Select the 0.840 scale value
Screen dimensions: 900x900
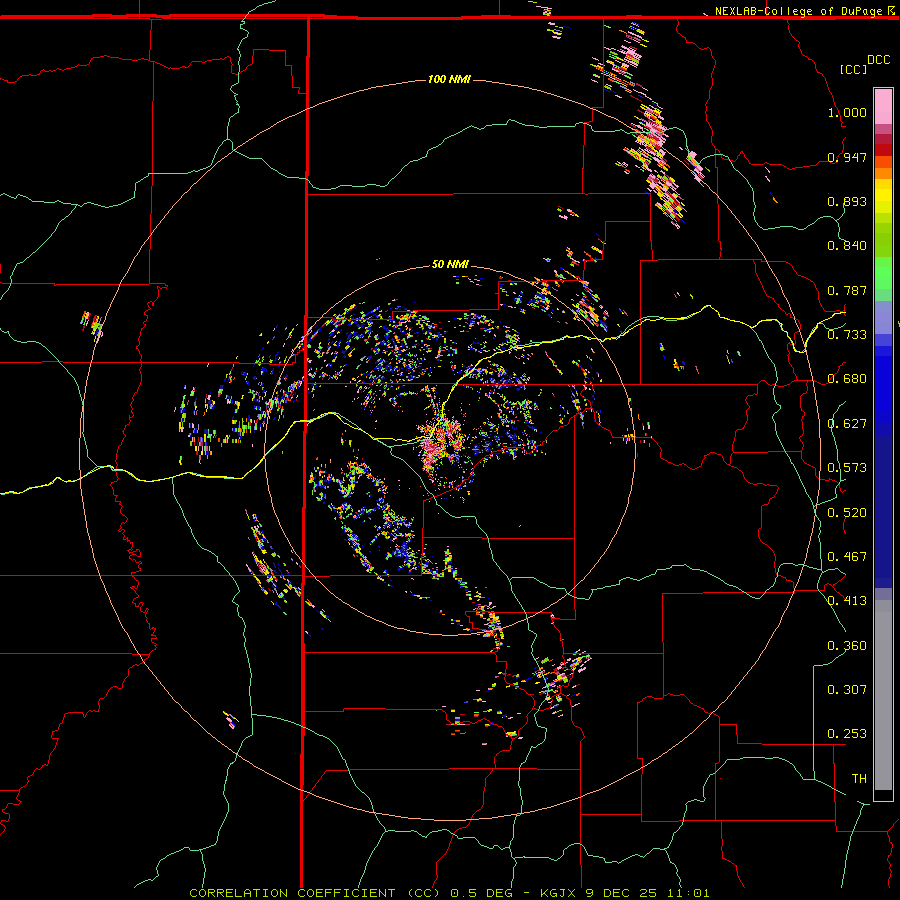(x=847, y=246)
